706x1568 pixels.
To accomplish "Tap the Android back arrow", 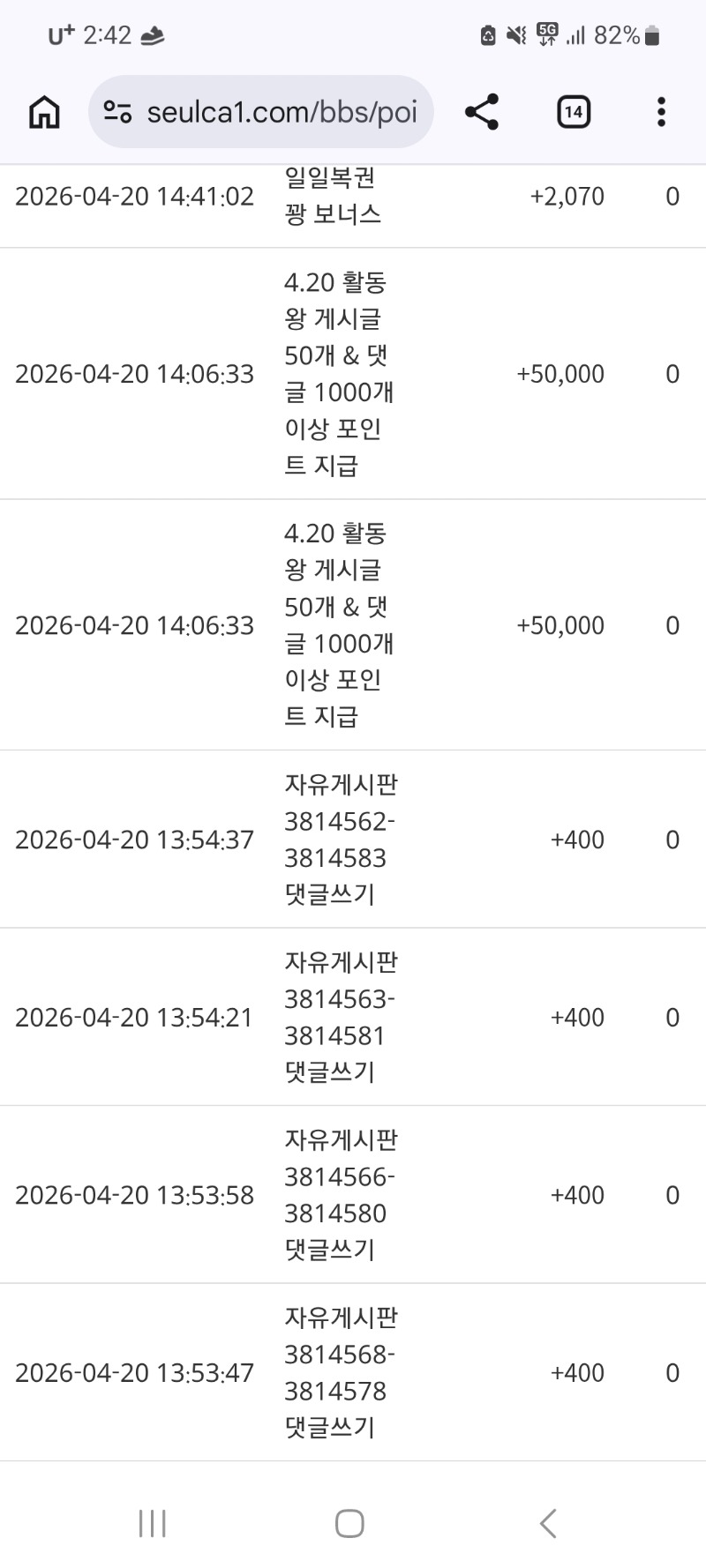I will click(x=548, y=1523).
